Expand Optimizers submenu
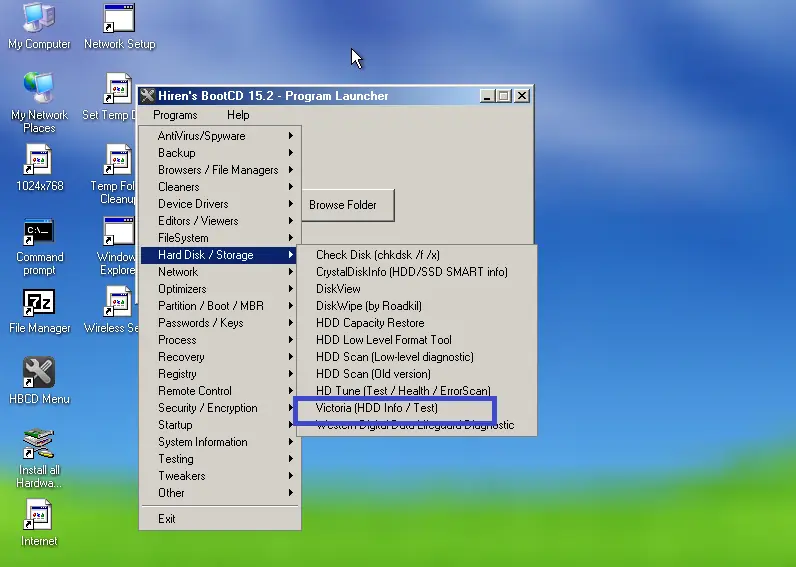796x567 pixels. (x=220, y=289)
